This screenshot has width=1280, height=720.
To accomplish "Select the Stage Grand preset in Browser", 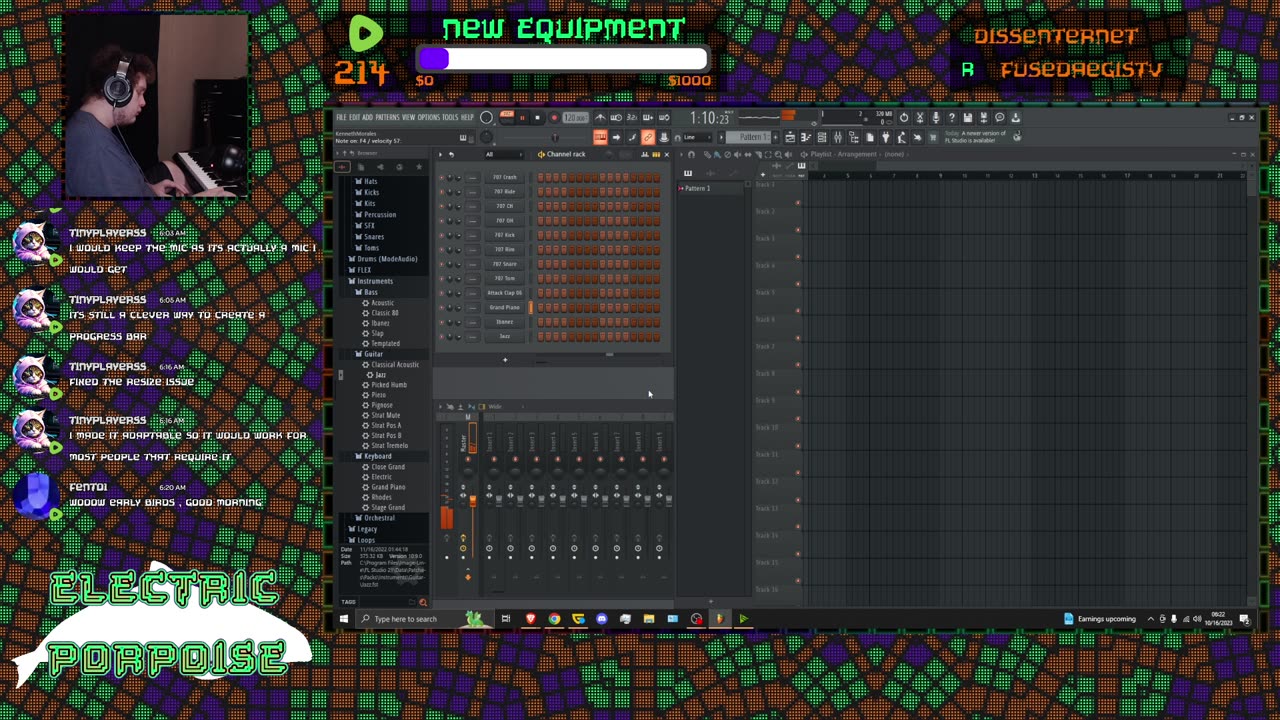I will [388, 508].
